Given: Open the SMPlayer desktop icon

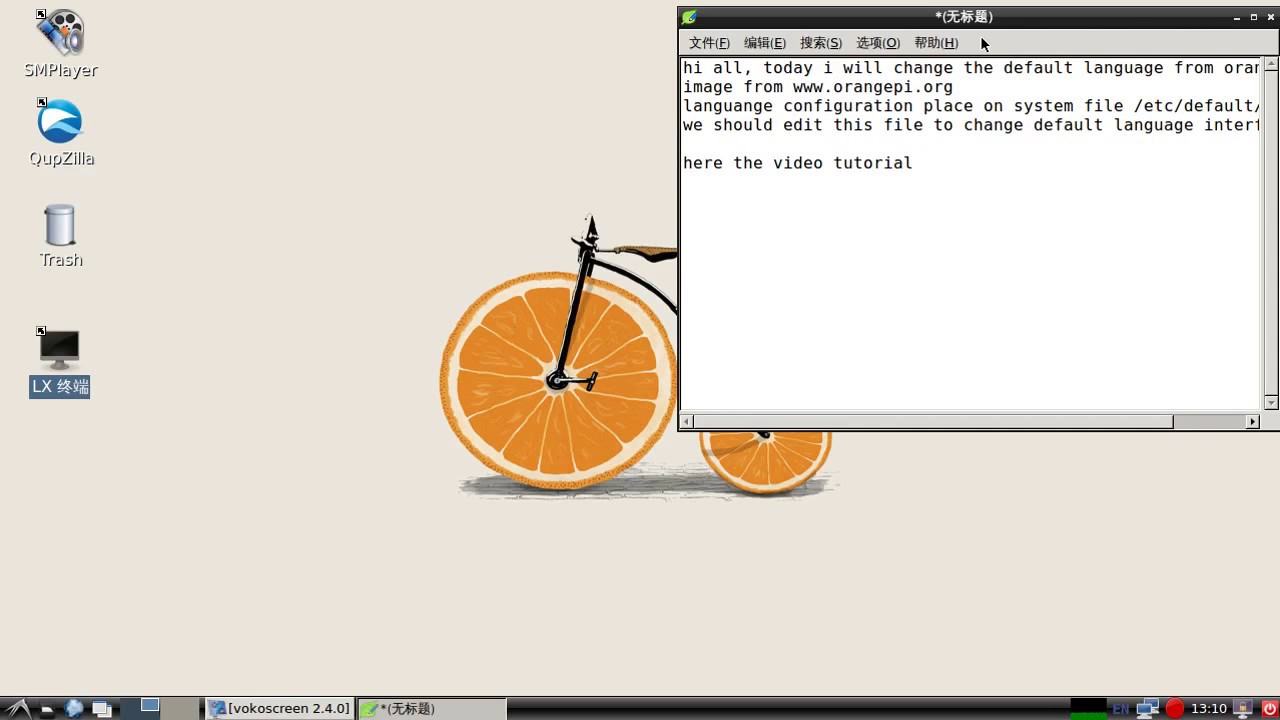Looking at the screenshot, I should pos(60,44).
